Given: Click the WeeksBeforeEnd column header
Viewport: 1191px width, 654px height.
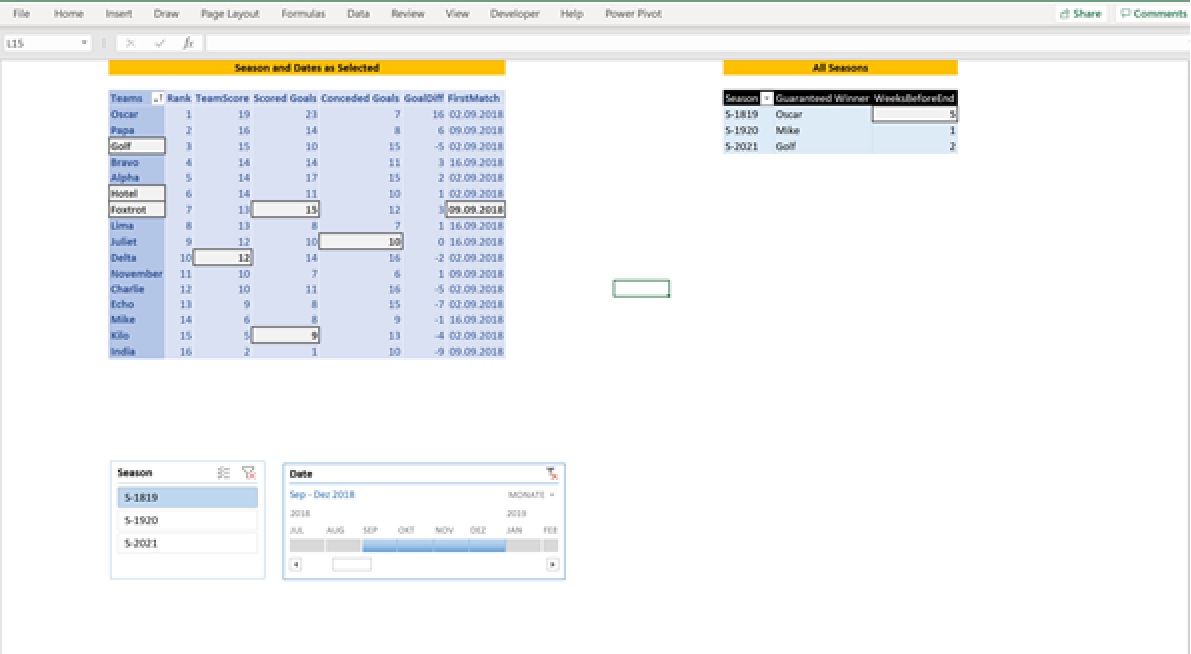Looking at the screenshot, I should [x=914, y=98].
